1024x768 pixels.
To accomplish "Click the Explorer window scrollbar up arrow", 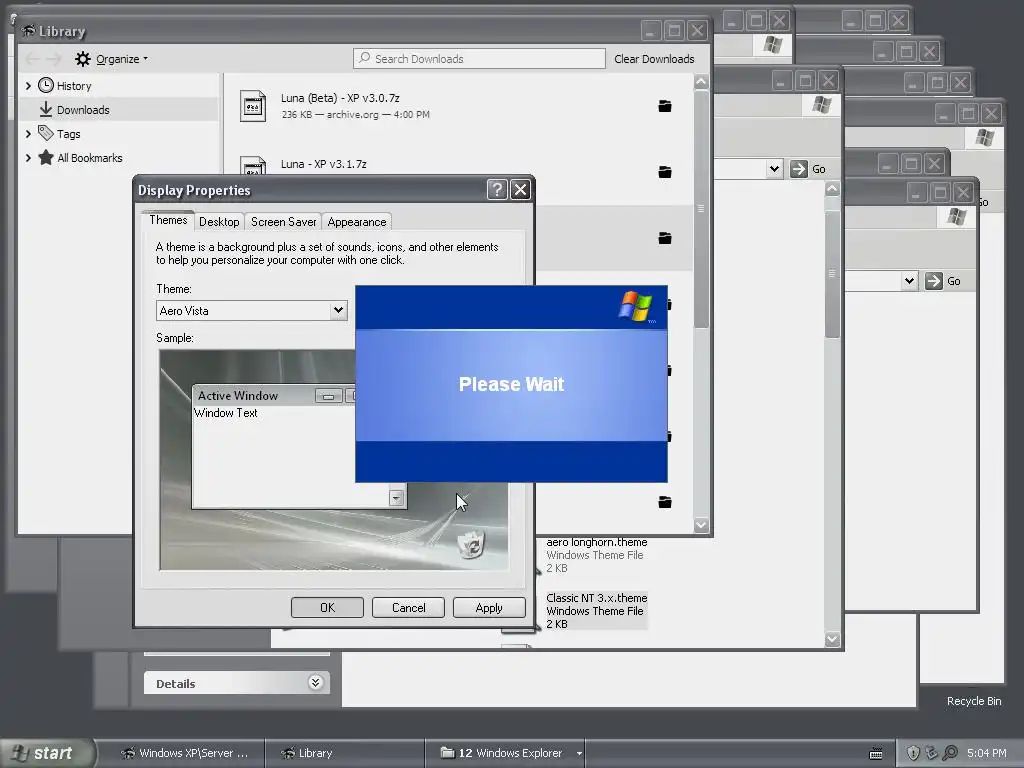I will (x=832, y=189).
